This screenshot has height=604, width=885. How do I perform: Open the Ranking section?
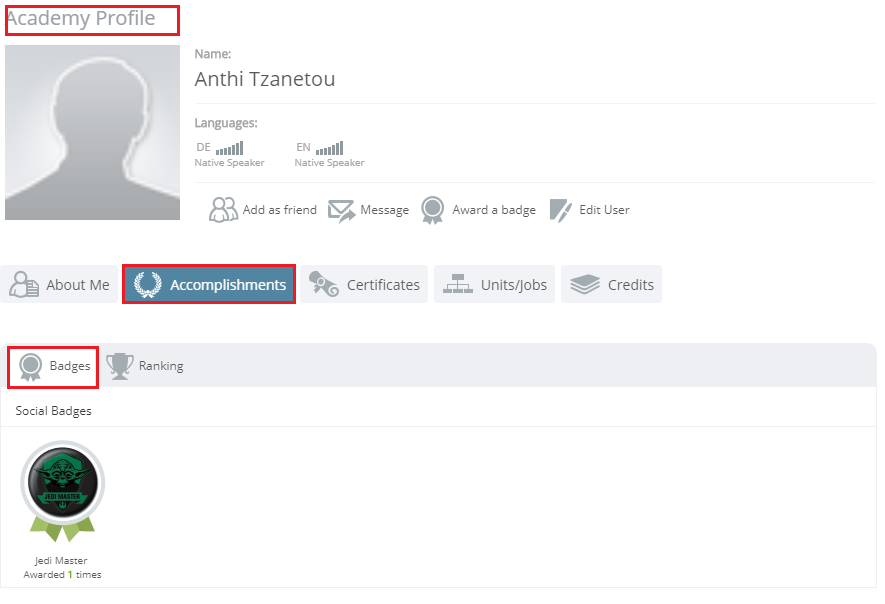pyautogui.click(x=146, y=365)
